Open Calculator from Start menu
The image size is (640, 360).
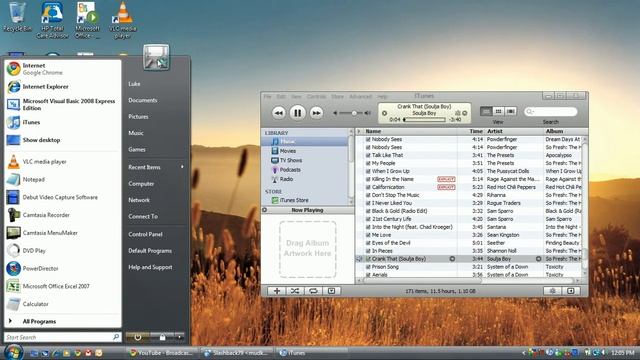(x=63, y=304)
